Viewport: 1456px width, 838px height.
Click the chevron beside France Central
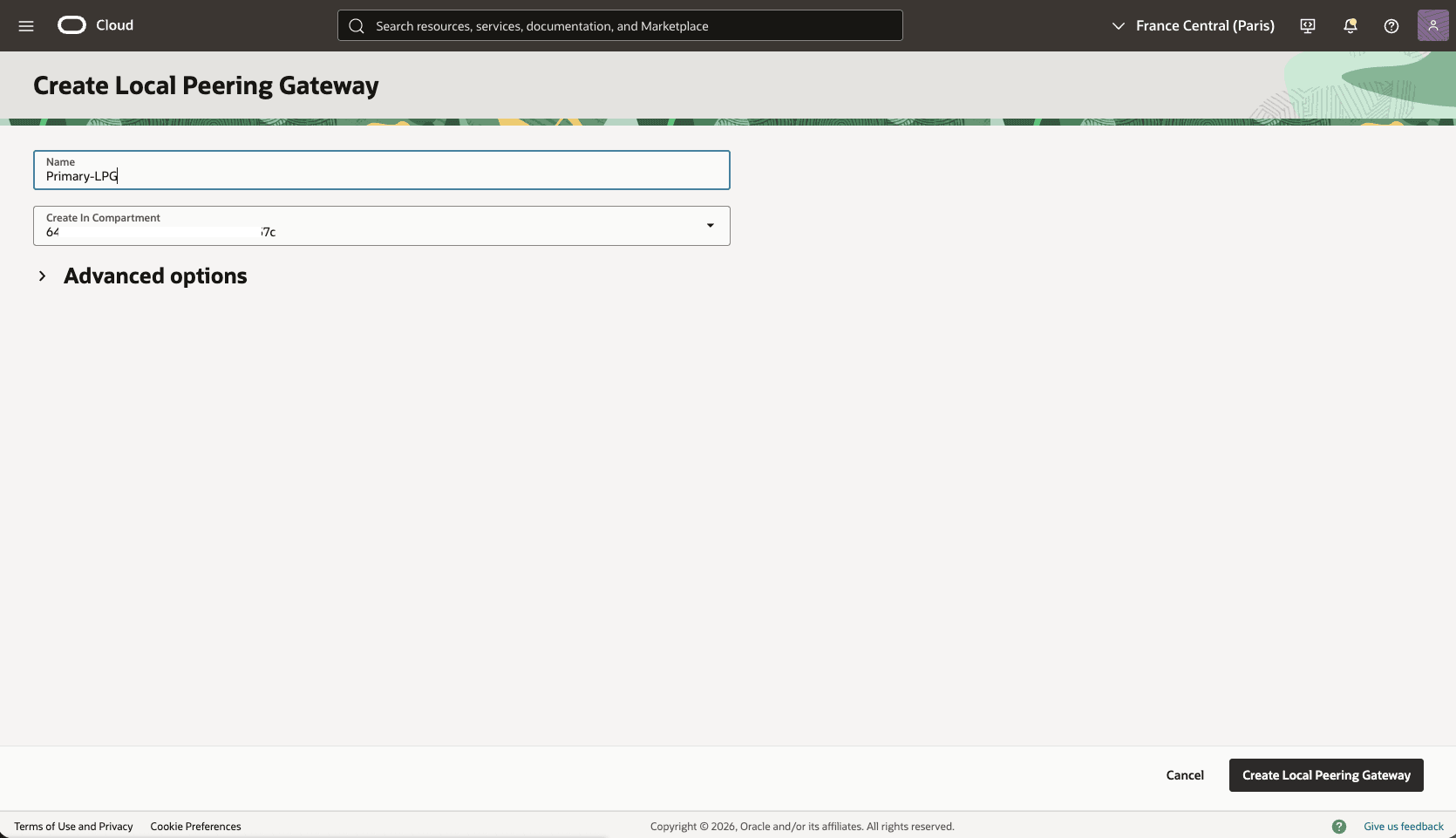[1119, 25]
